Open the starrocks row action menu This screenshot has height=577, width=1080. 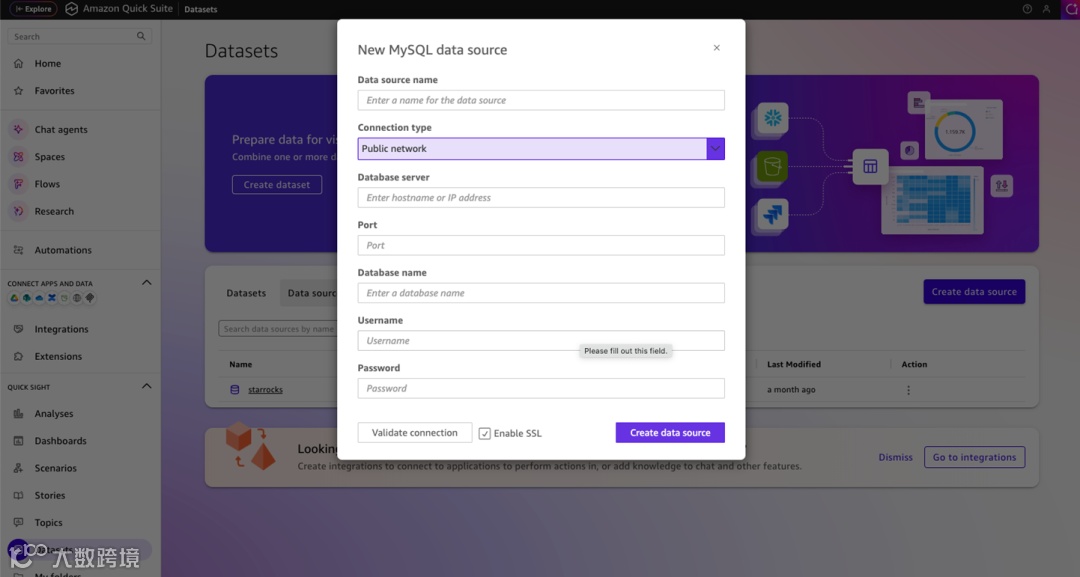click(908, 390)
